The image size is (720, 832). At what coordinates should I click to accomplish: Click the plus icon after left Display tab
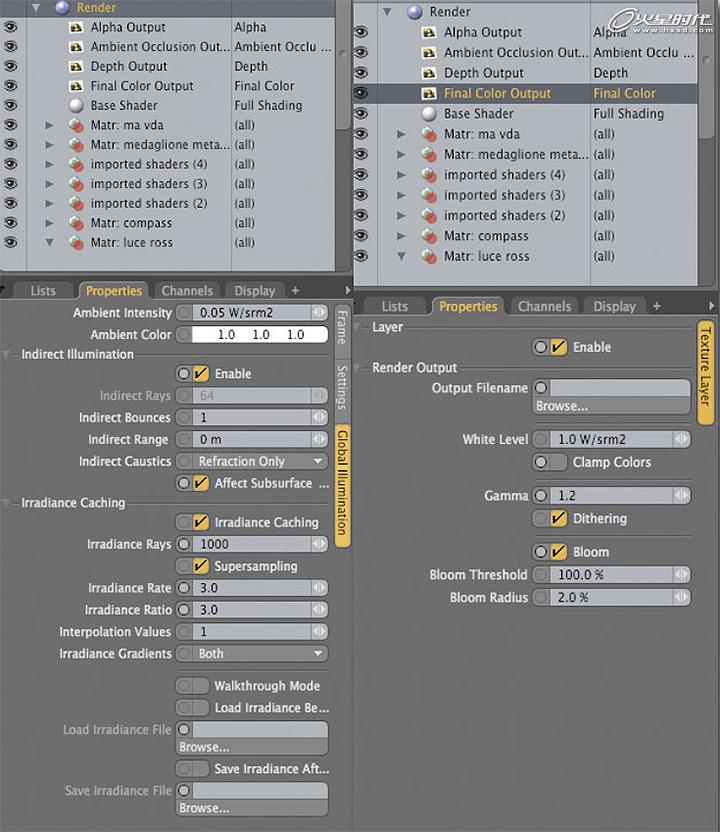point(295,291)
